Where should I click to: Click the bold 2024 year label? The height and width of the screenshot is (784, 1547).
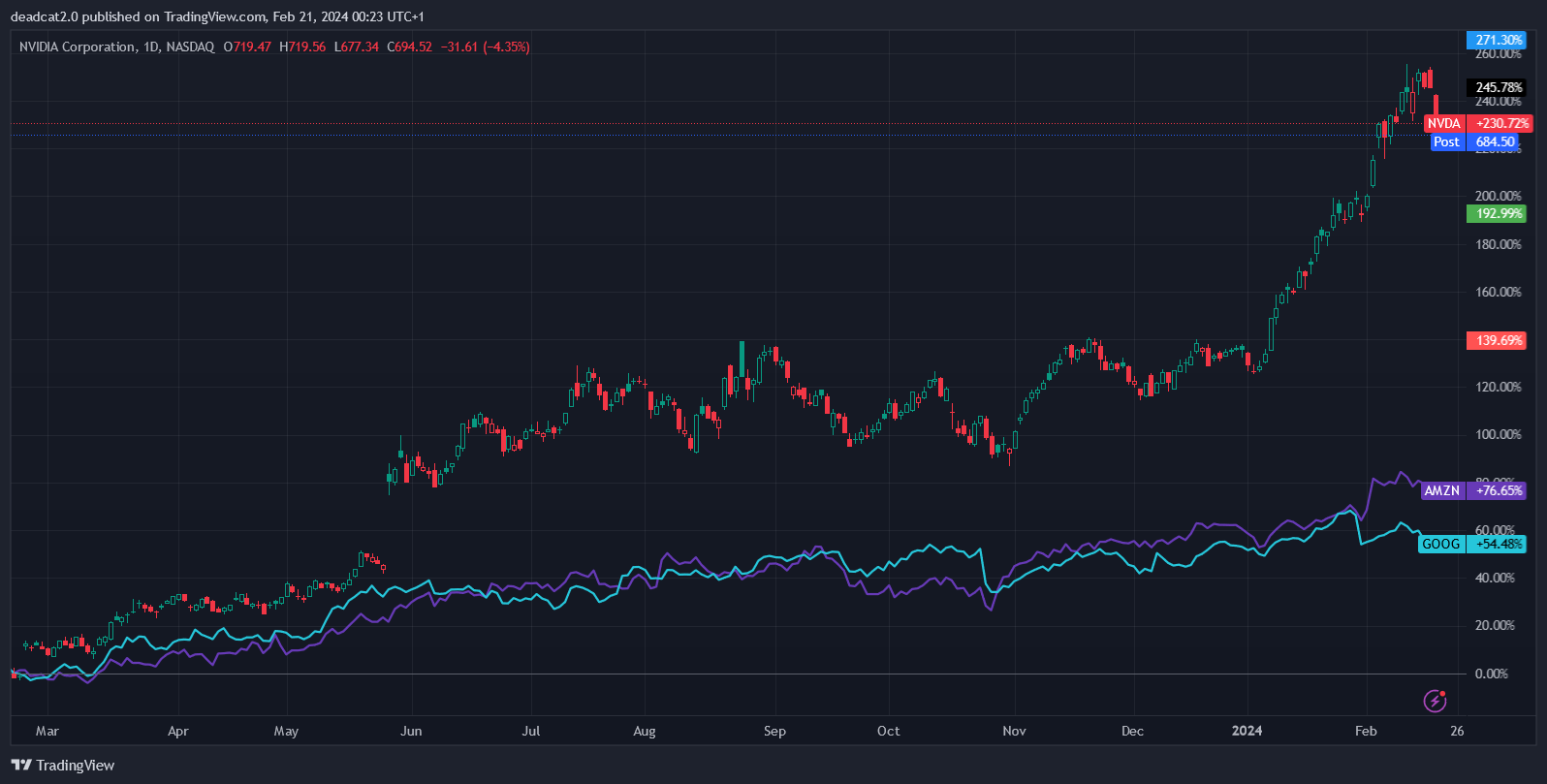1247,731
